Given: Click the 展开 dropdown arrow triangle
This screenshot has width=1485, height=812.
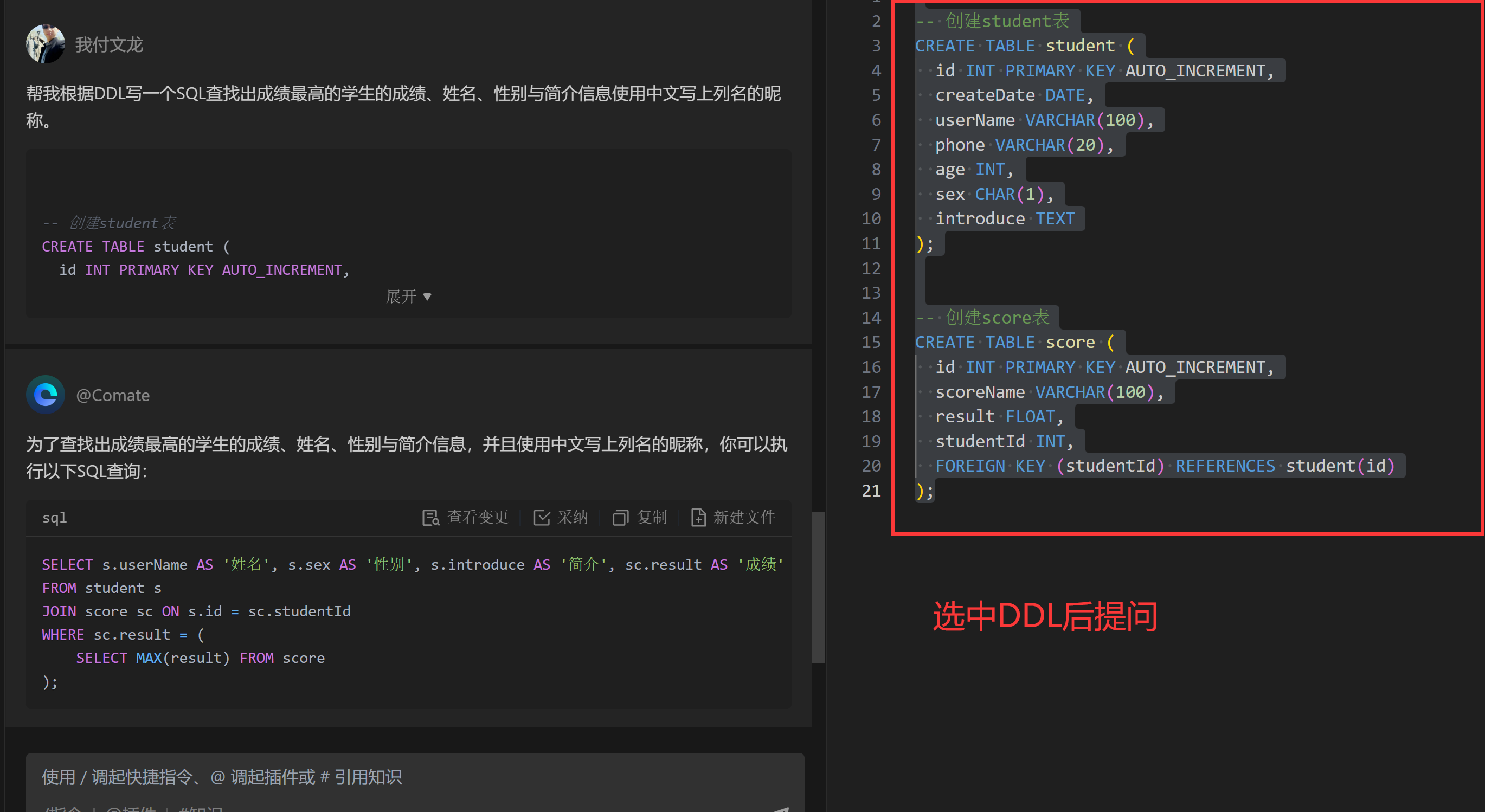Looking at the screenshot, I should pyautogui.click(x=427, y=297).
